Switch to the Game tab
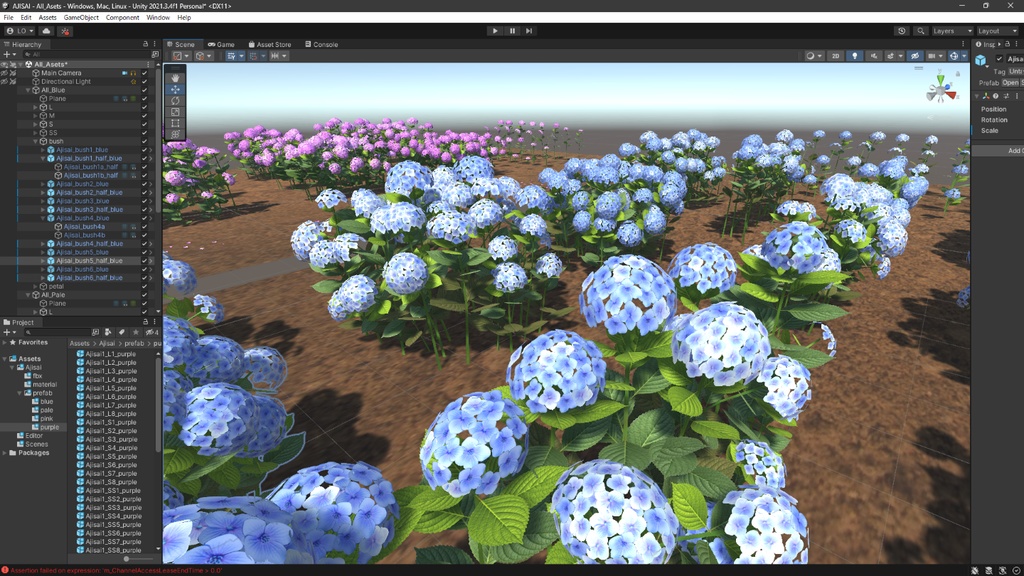This screenshot has height=576, width=1024. tap(221, 44)
